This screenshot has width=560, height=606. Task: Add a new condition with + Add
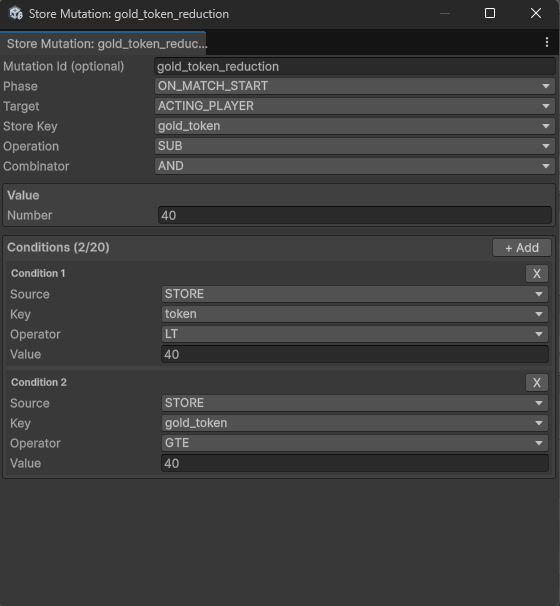coord(522,248)
